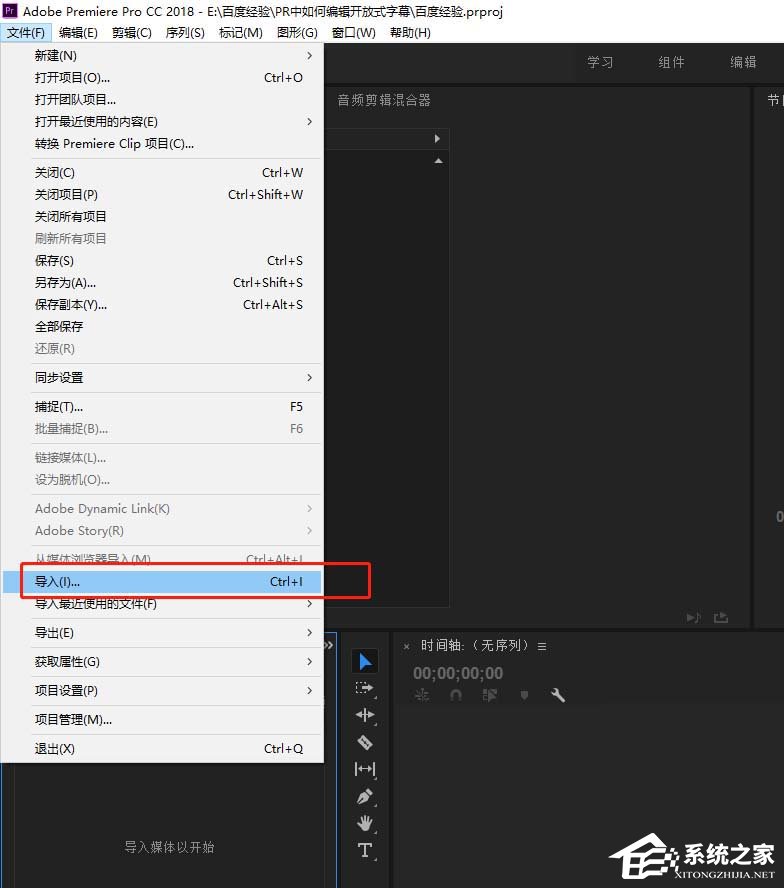The width and height of the screenshot is (784, 888).
Task: Select the Pen tool
Action: pyautogui.click(x=365, y=797)
